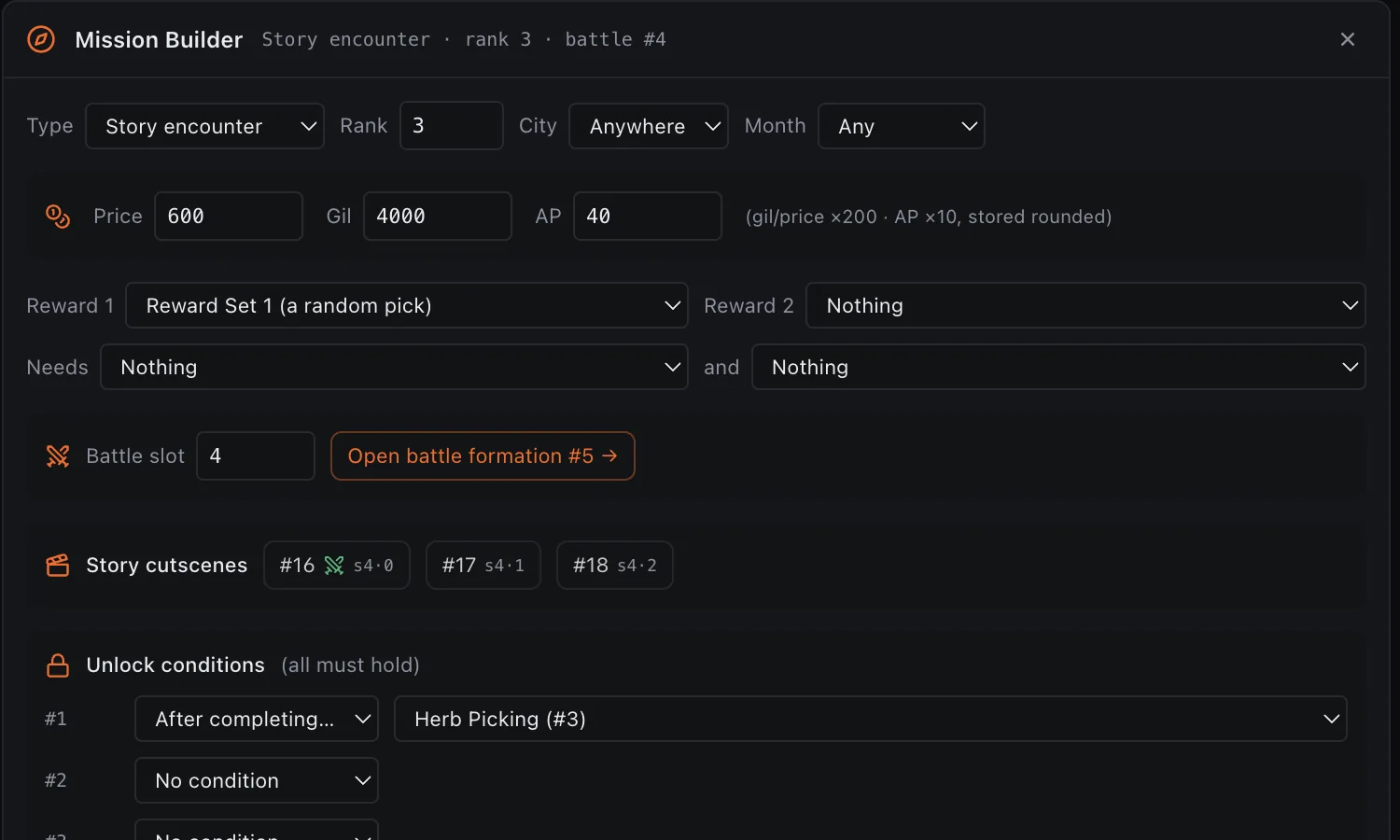Click the 'Price' label

coord(118,217)
